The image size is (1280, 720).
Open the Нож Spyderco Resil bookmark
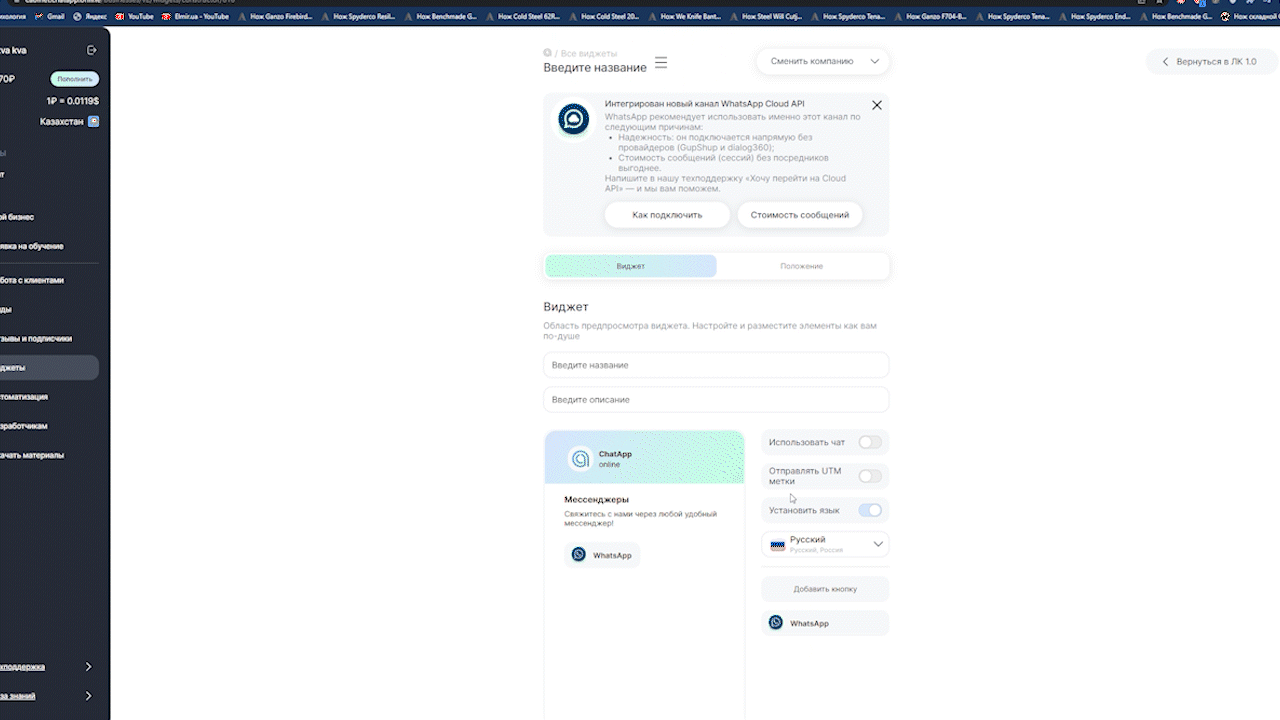[358, 16]
